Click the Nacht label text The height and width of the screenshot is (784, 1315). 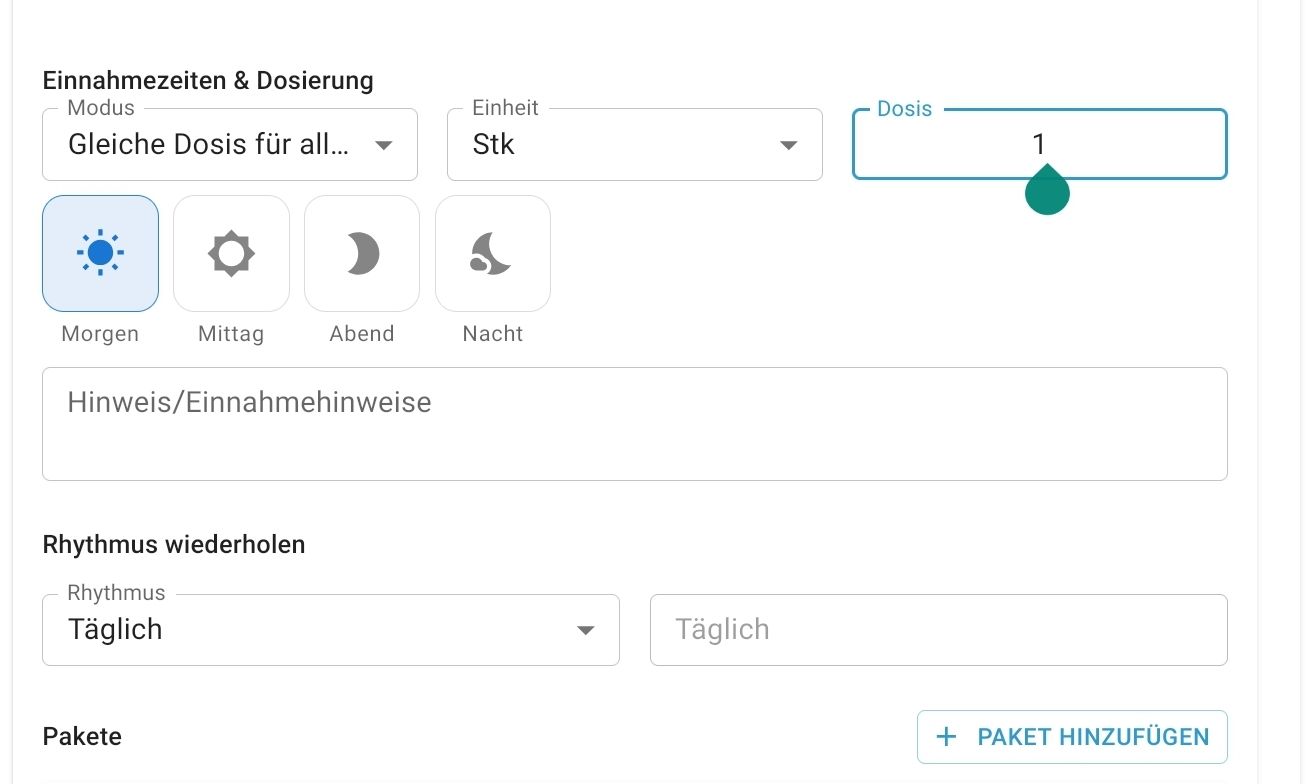(492, 334)
